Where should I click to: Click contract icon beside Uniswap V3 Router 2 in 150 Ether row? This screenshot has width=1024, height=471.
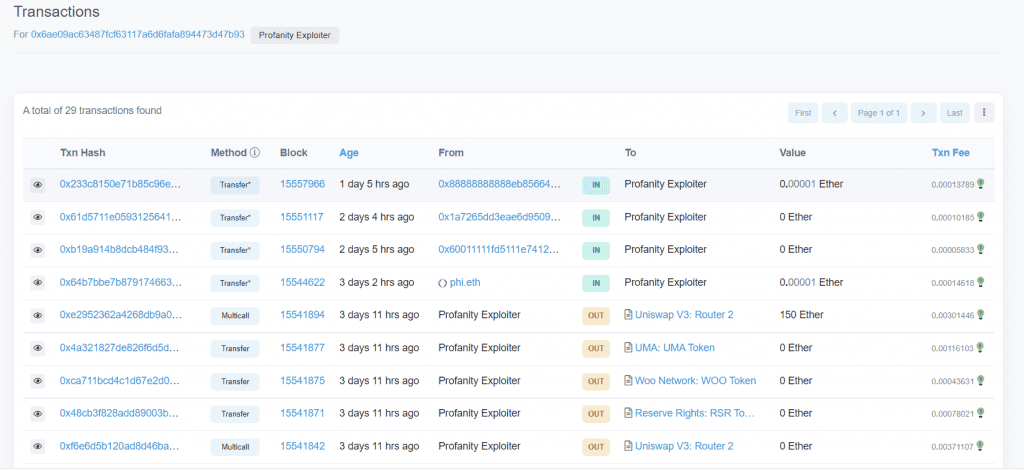coord(628,315)
